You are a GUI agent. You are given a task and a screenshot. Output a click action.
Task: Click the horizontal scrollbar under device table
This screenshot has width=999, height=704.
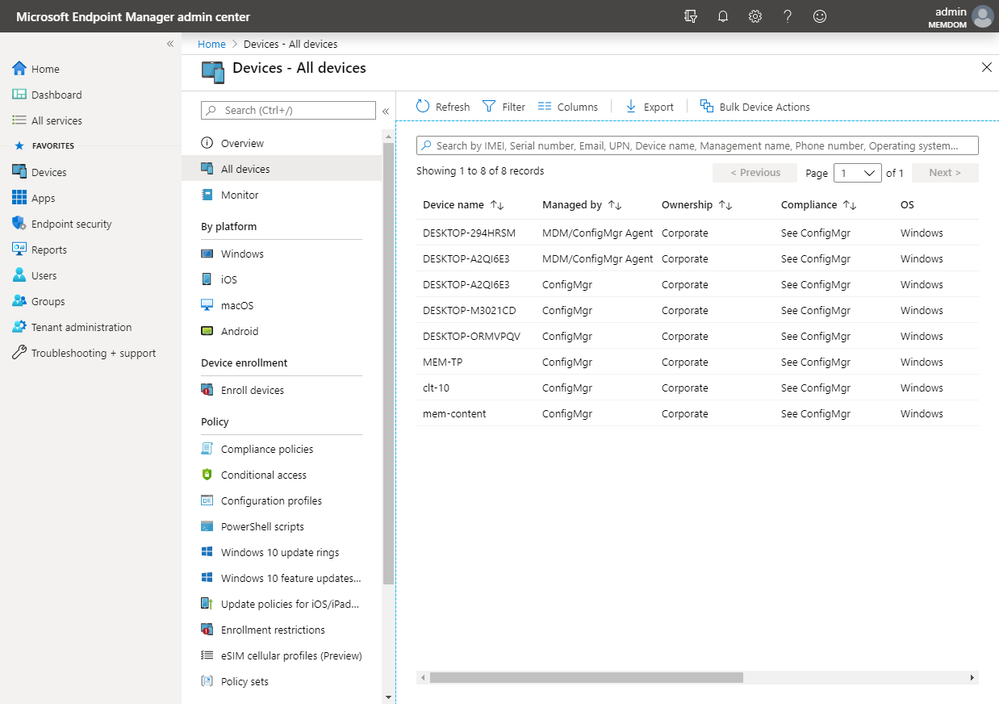click(x=586, y=677)
